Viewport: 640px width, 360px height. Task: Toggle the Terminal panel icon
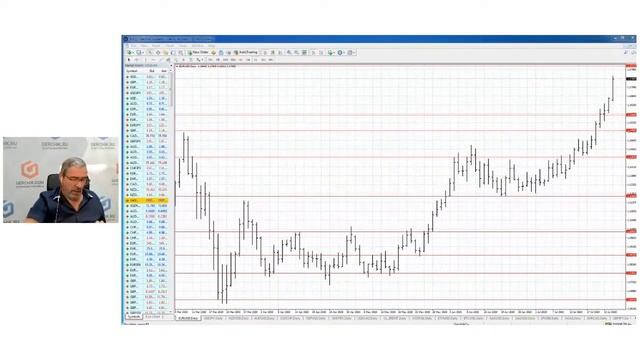173,52
